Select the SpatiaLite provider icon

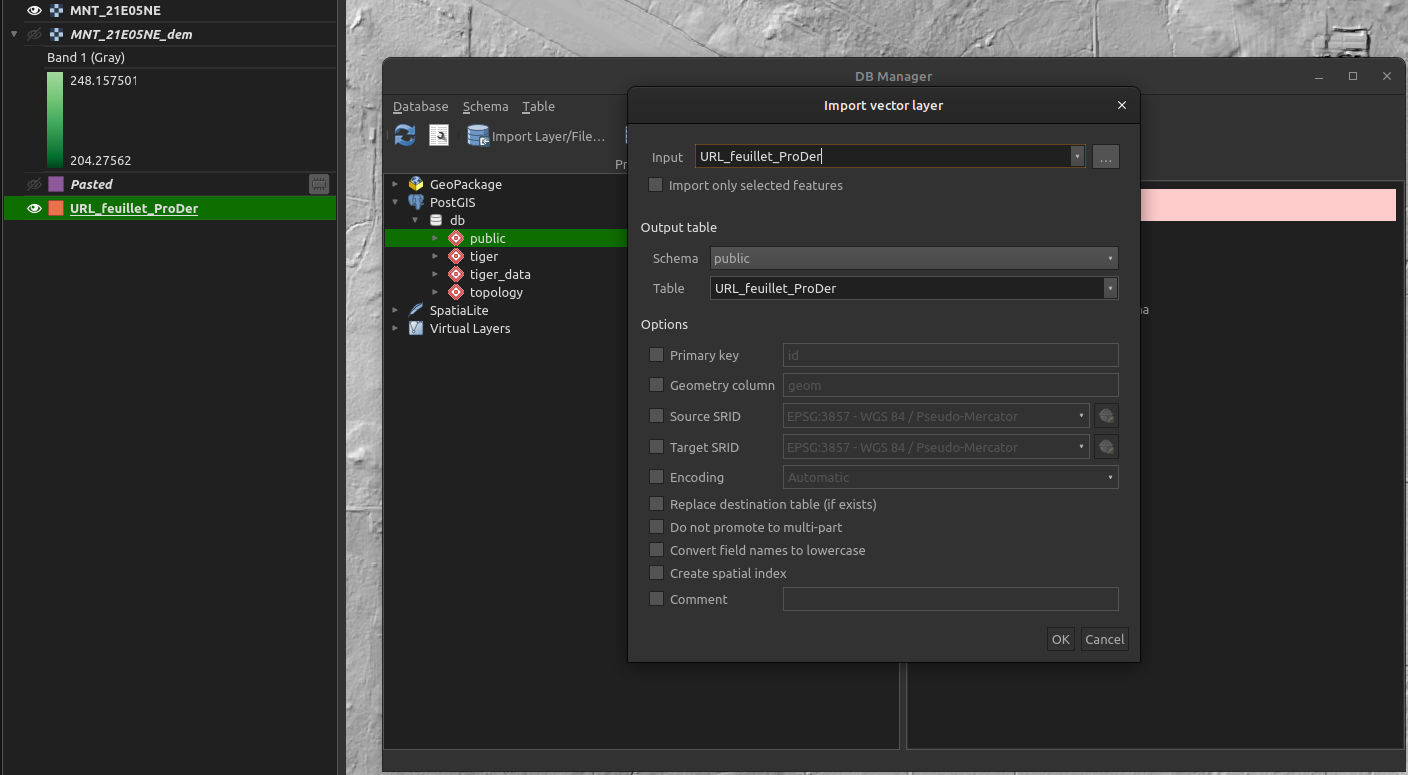[414, 310]
